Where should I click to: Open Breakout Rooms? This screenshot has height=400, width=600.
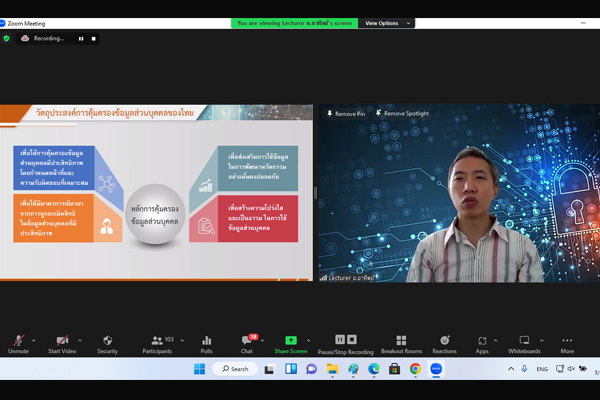pos(401,344)
